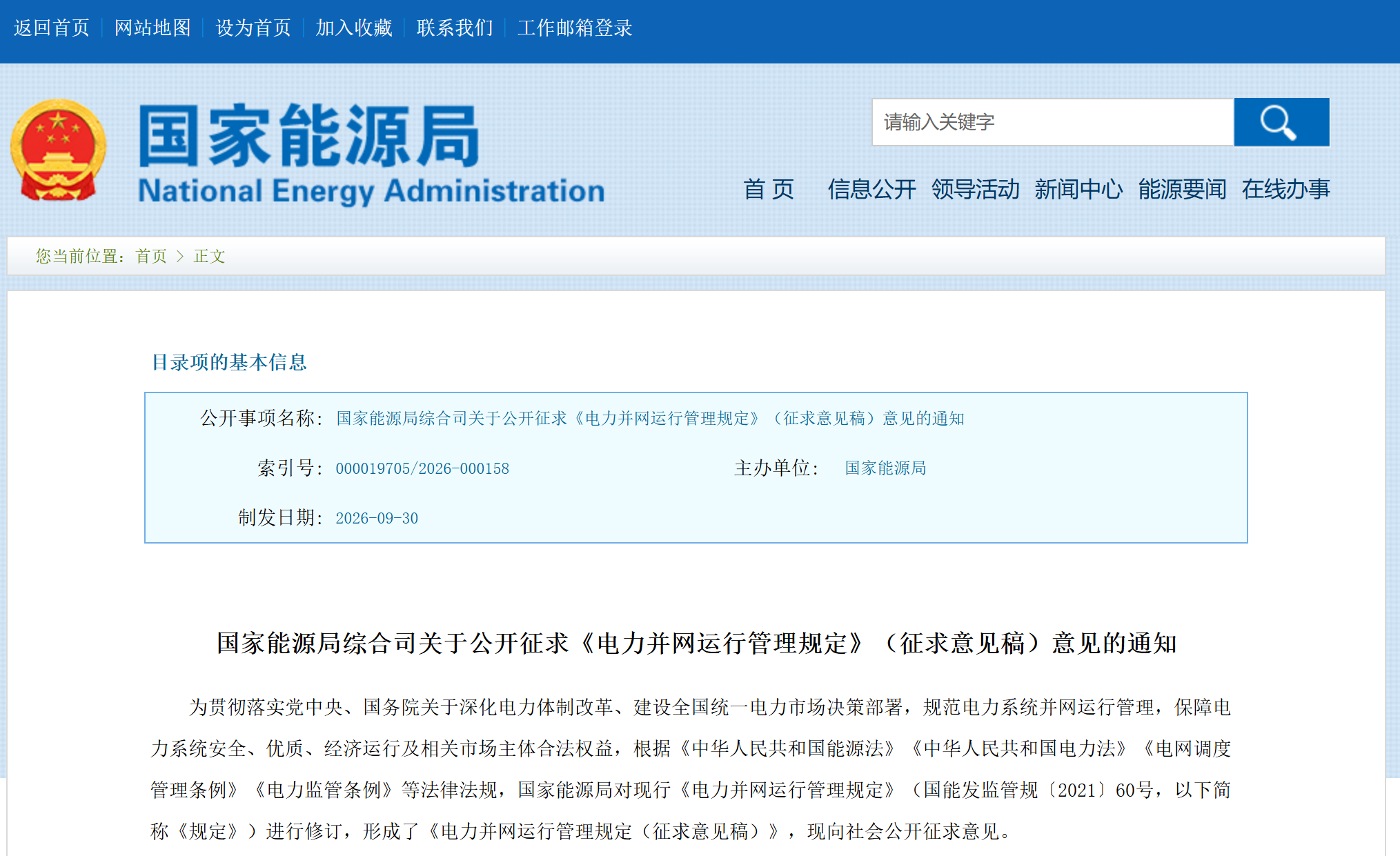Click the date 2026-09-30

click(377, 519)
